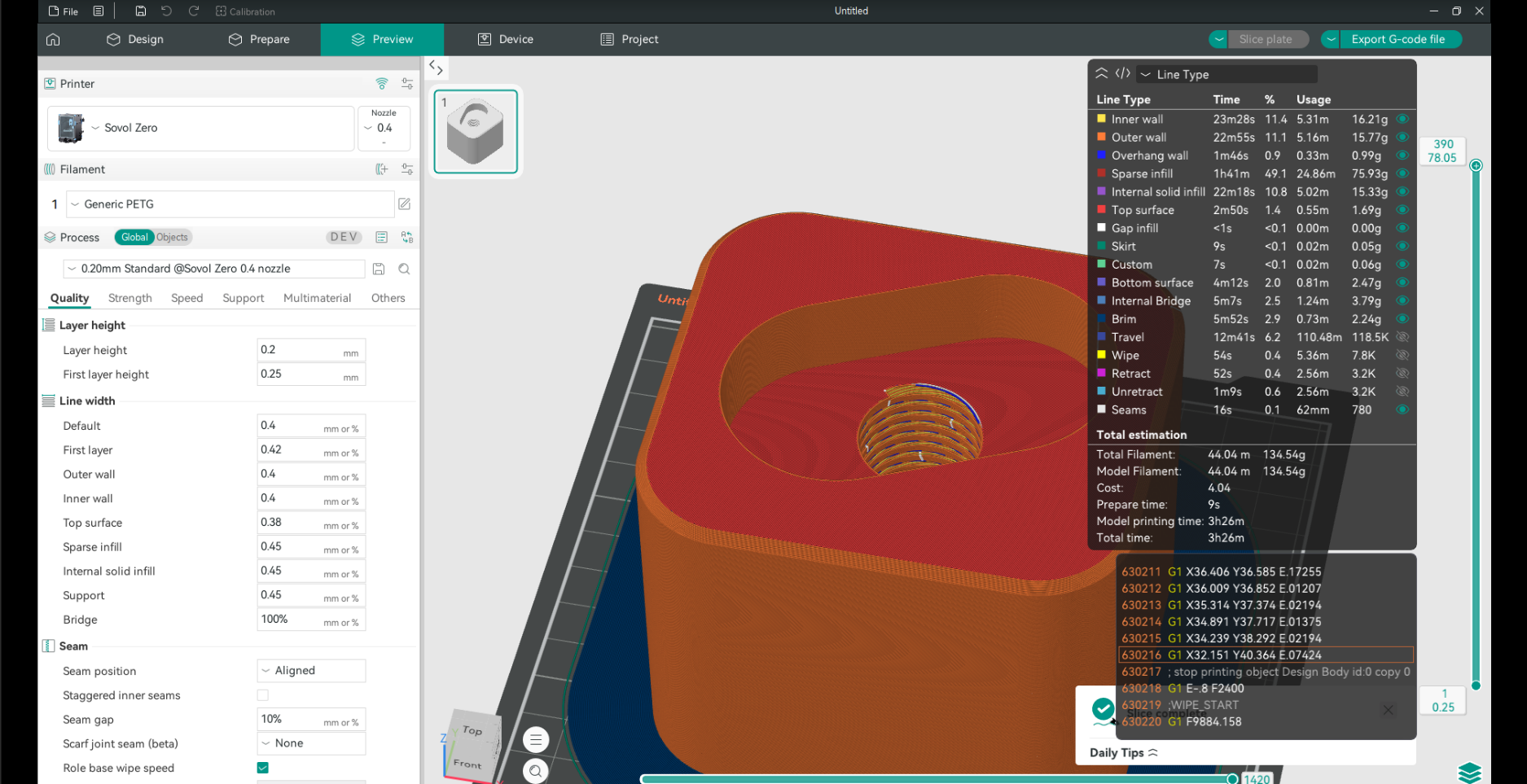This screenshot has height=784, width=1527.
Task: Toggle visibility of Outer wall lines
Action: click(x=1402, y=138)
